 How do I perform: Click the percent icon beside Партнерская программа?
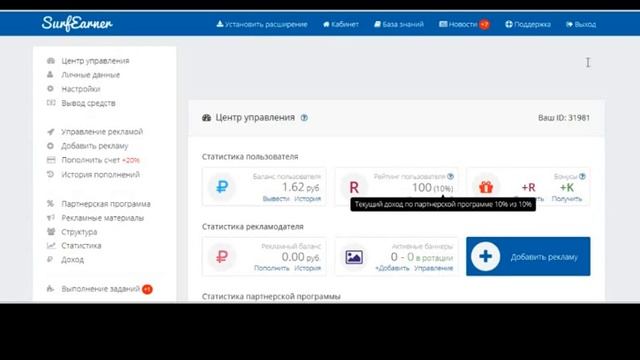tap(50, 203)
